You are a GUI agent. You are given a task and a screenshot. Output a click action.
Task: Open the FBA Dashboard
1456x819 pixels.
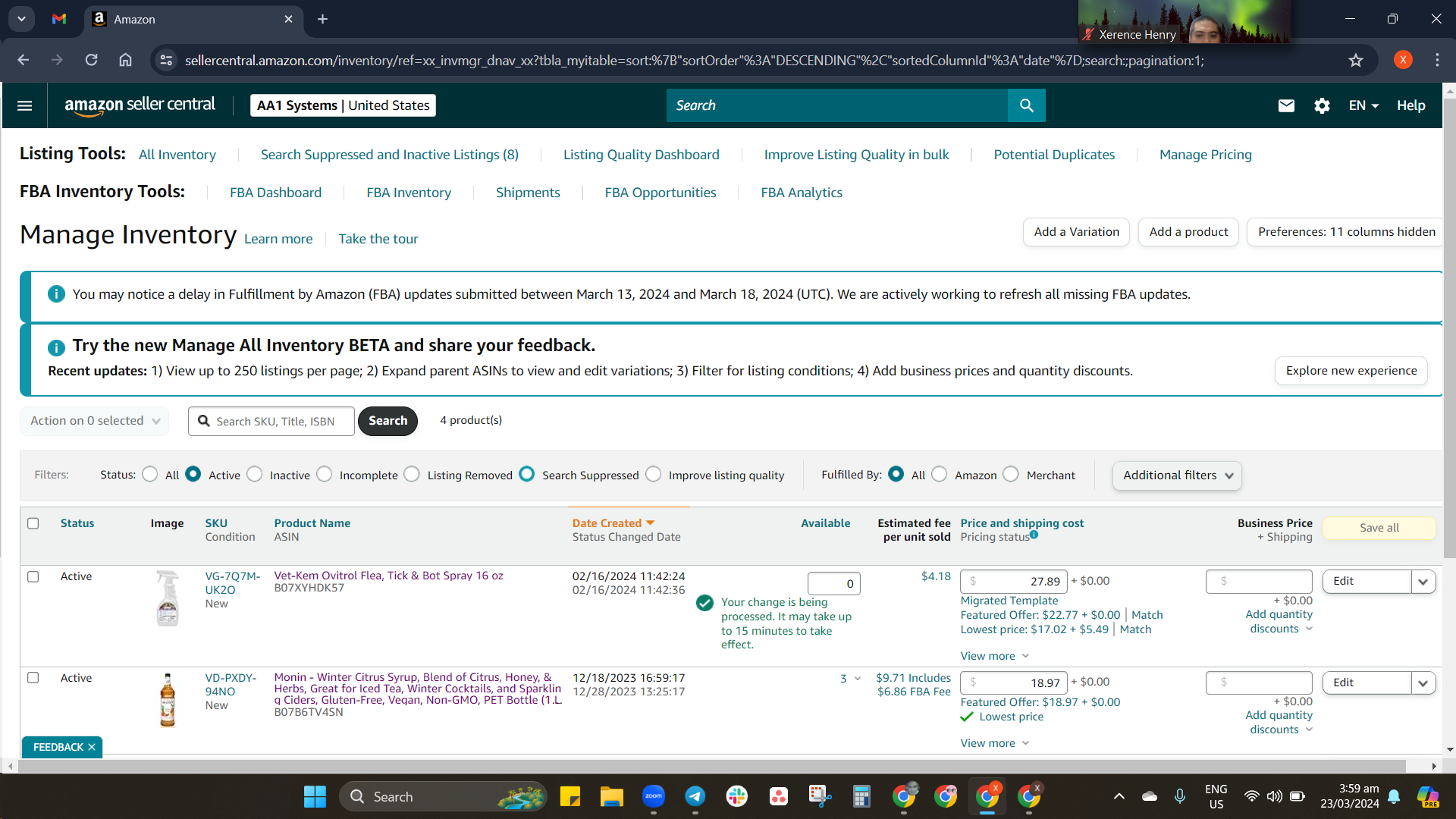click(276, 193)
